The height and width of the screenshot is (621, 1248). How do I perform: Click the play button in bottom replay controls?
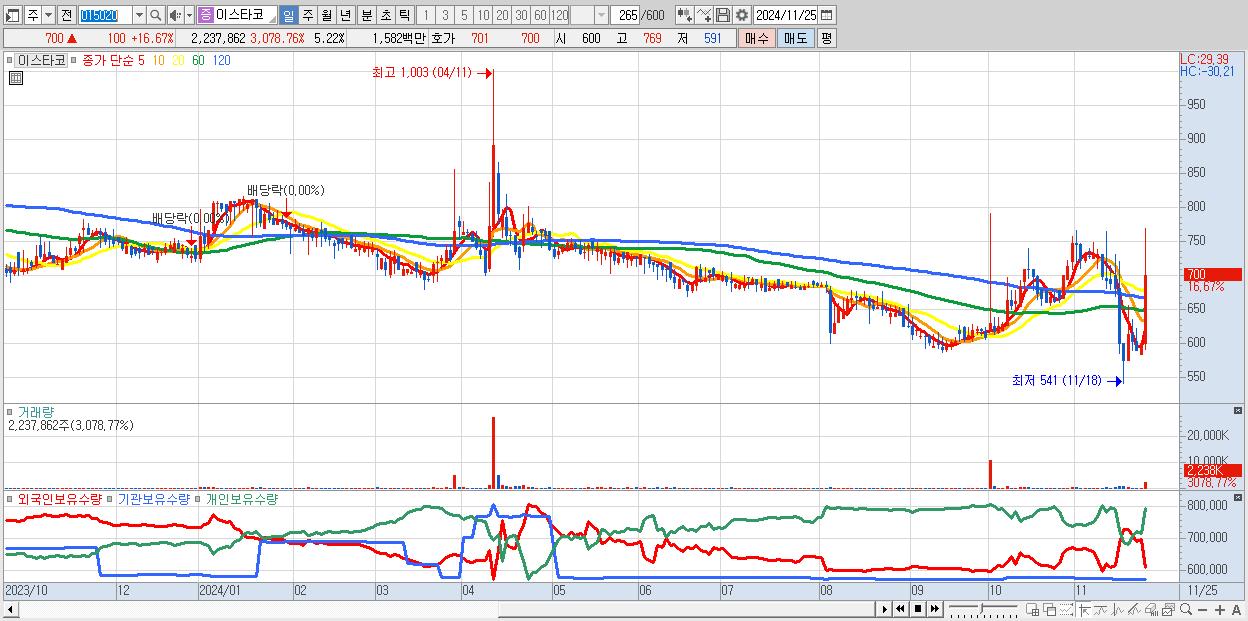tap(884, 609)
